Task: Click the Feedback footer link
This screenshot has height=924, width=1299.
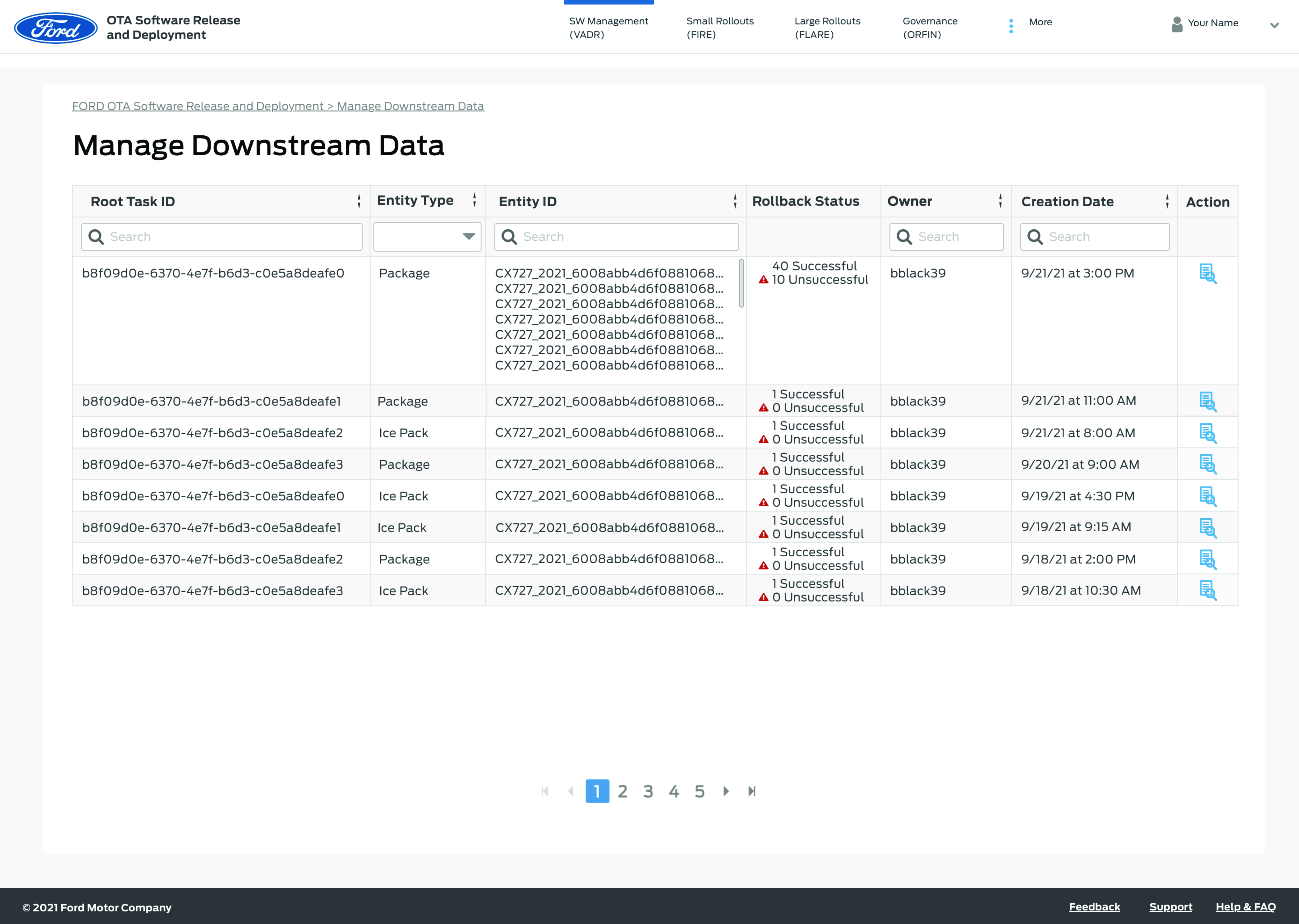Action: (x=1094, y=907)
